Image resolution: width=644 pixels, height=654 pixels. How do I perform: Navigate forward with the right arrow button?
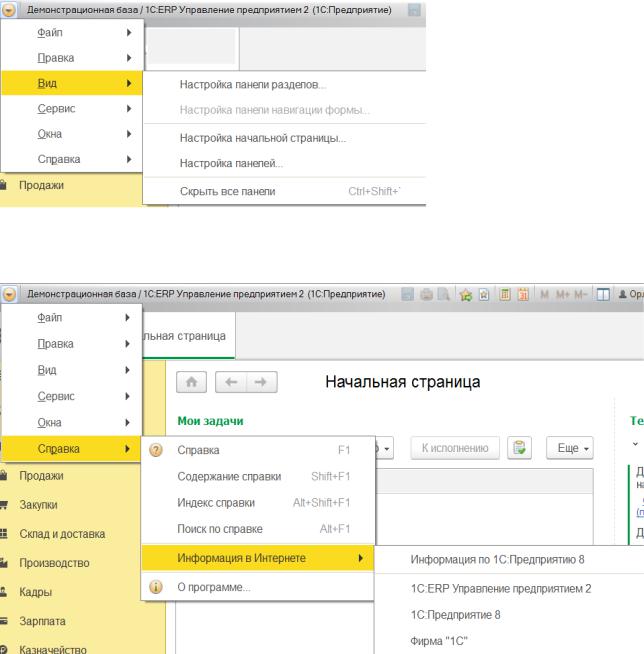262,382
